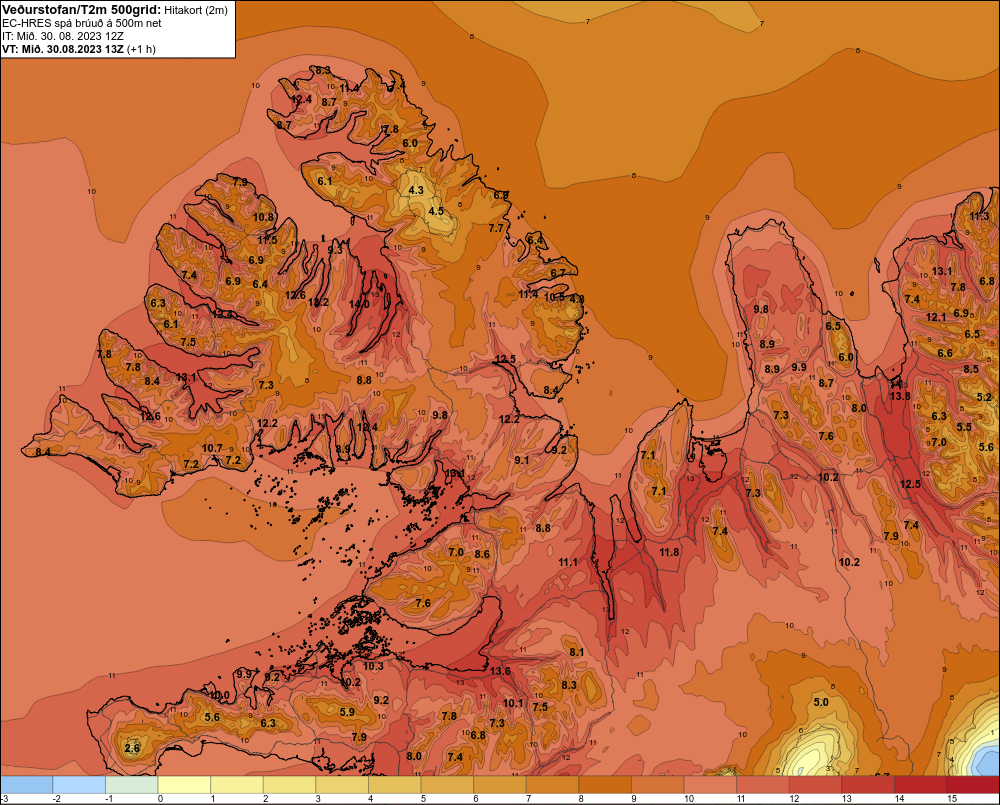1000x805 pixels.
Task: Click the 'VT: Mið. 30.08.2023 13Z' valid time
Action: tap(63, 48)
